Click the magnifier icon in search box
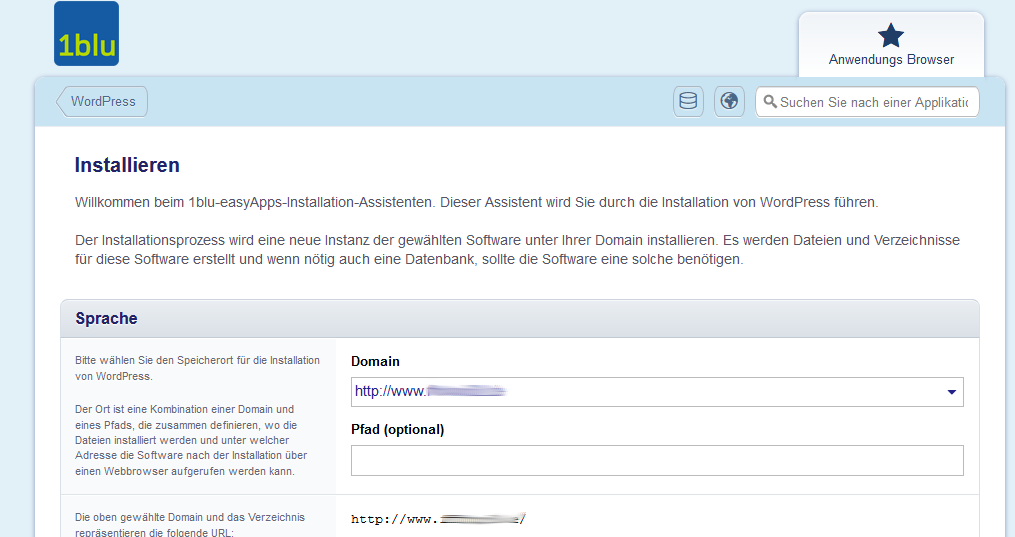Image resolution: width=1015 pixels, height=537 pixels. click(770, 102)
